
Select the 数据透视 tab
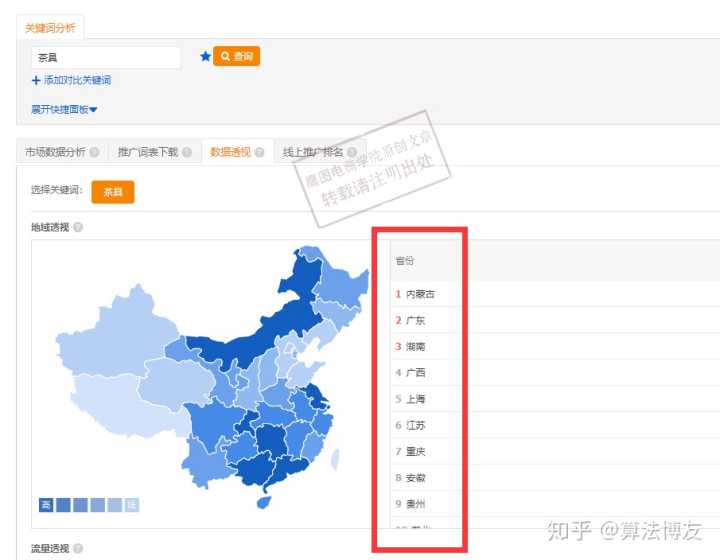(231, 152)
